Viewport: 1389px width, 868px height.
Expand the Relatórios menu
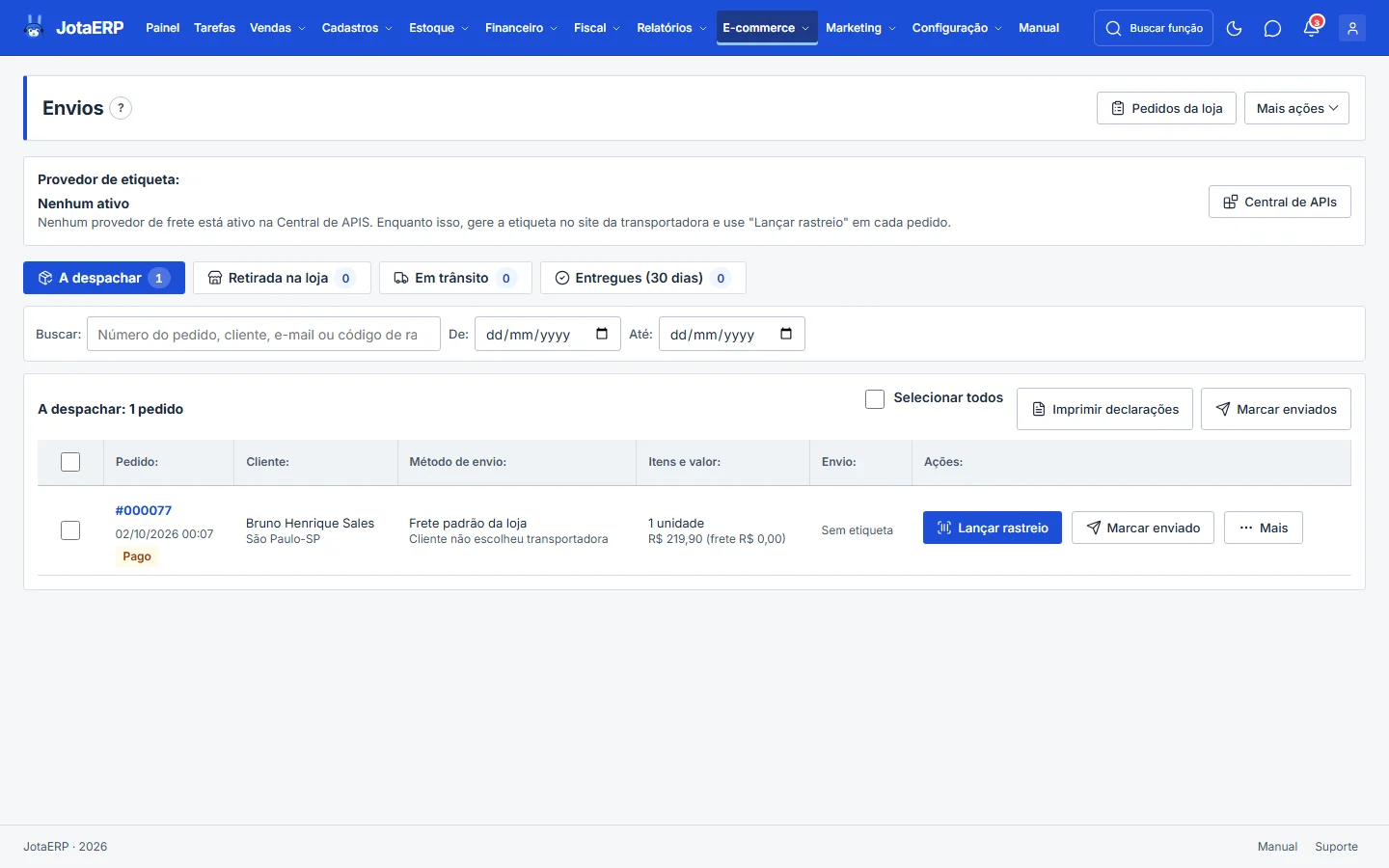671,28
